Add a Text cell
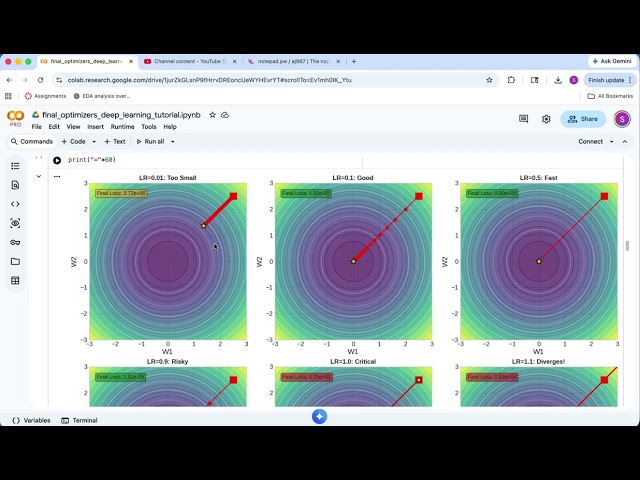Image resolution: width=640 pixels, height=480 pixels. pyautogui.click(x=115, y=142)
